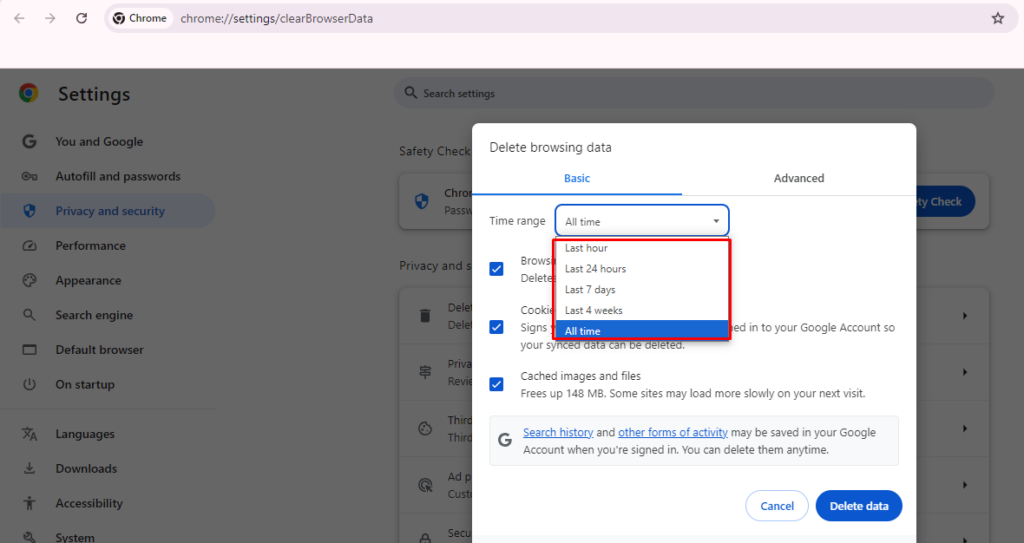
Task: Click the Chrome logo beside Settings
Action: pos(29,93)
